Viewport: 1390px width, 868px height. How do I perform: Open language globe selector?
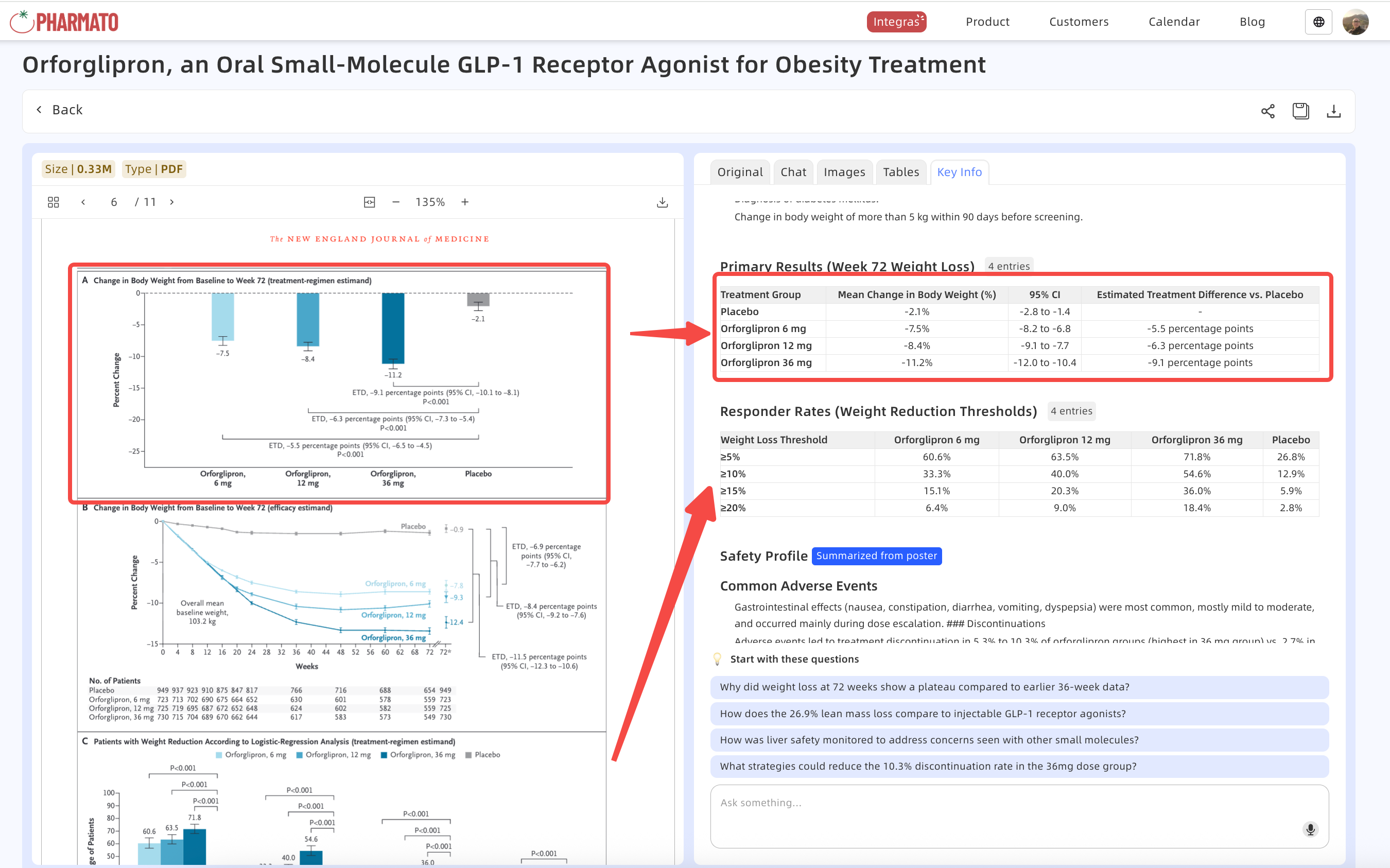1318,22
